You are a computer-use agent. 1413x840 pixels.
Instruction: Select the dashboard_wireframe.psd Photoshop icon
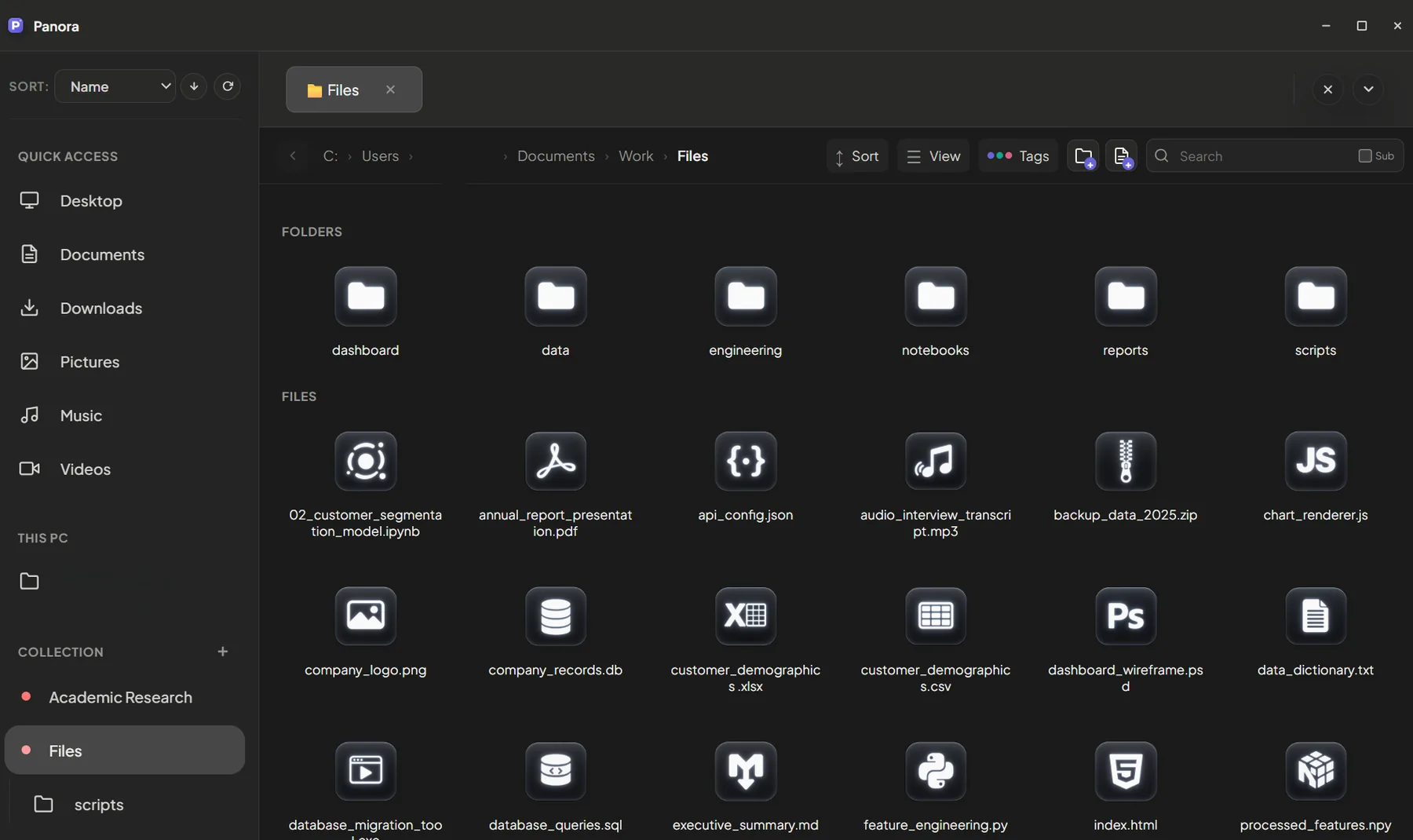1126,616
